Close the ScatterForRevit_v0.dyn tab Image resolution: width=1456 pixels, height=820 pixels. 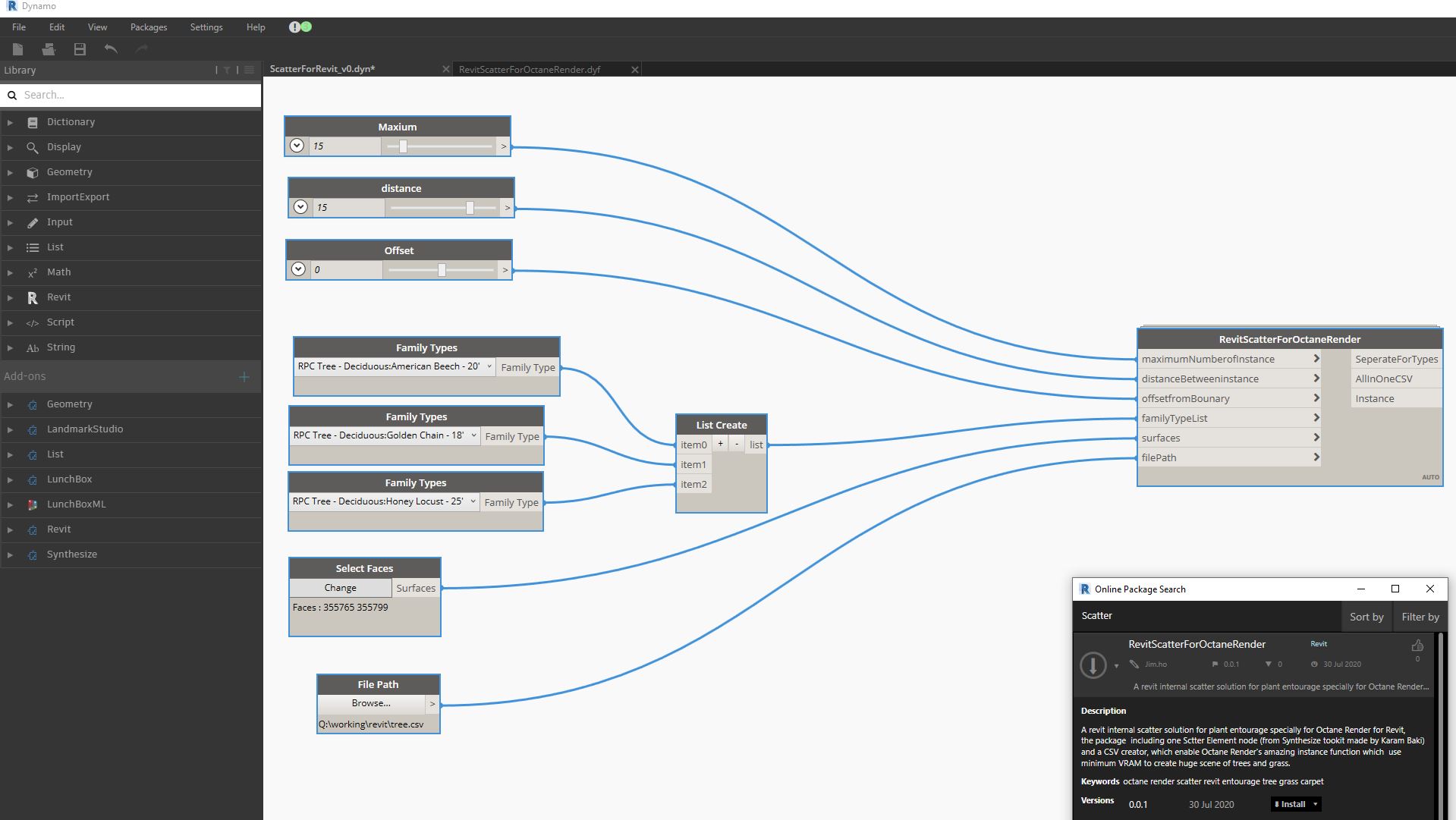click(445, 69)
